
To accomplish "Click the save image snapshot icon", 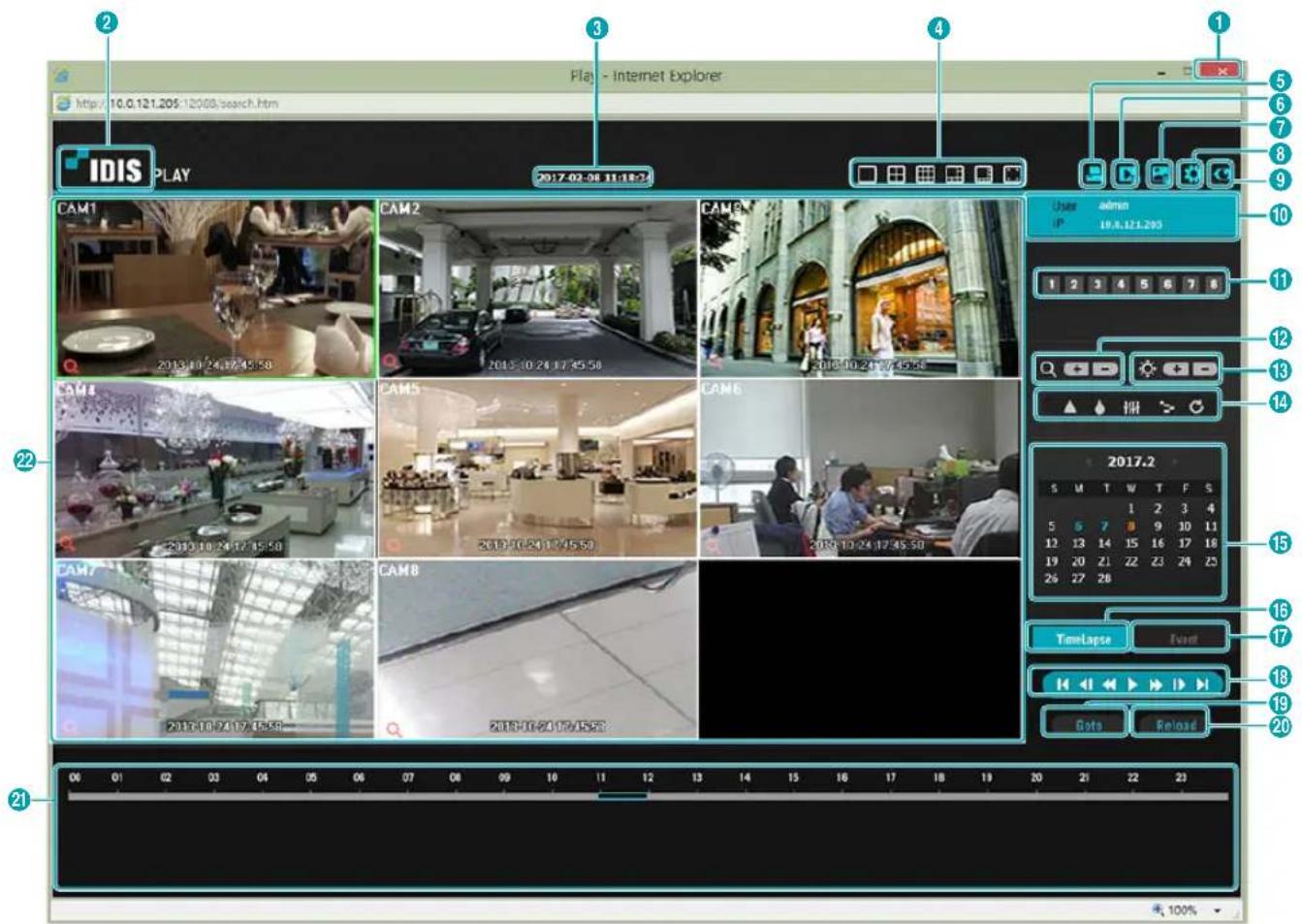I will click(x=1159, y=175).
